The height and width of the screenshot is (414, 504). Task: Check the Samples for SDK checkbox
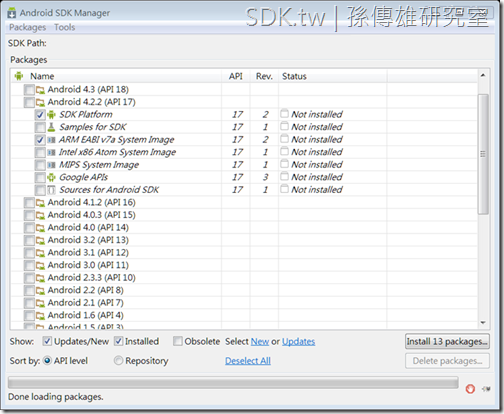40,127
